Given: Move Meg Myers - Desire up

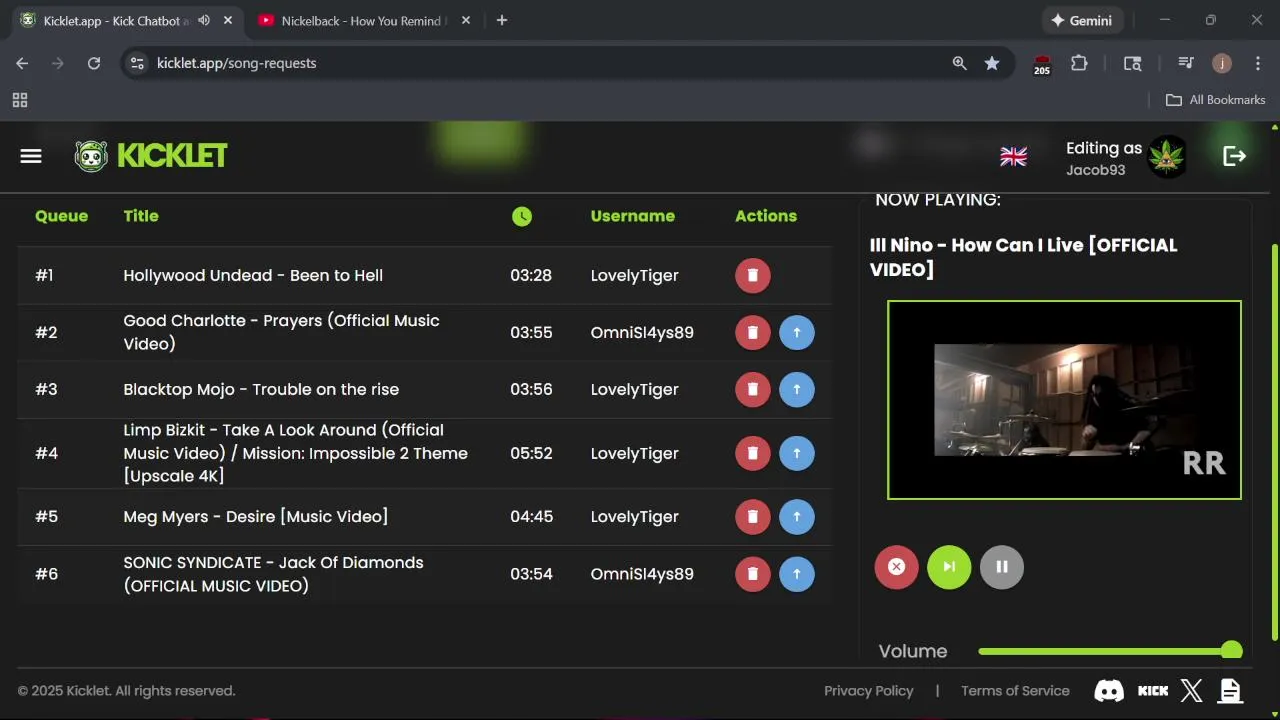Looking at the screenshot, I should pos(797,516).
